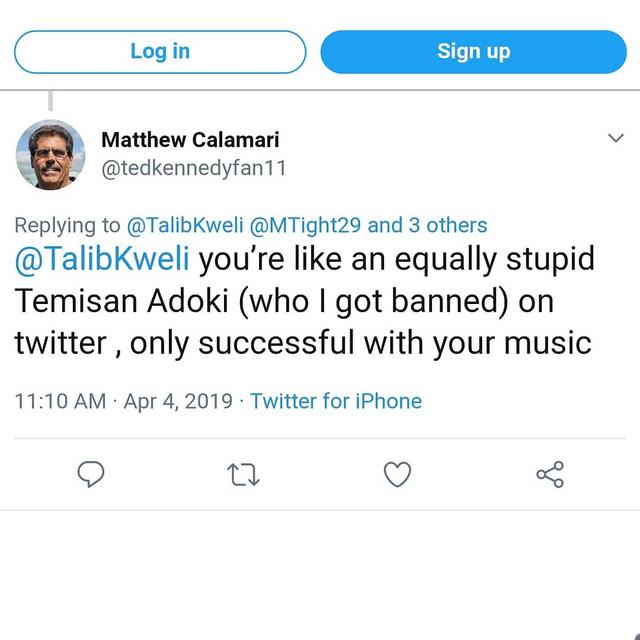640x640 pixels.
Task: Like the tweet with heart icon
Action: coord(398,474)
